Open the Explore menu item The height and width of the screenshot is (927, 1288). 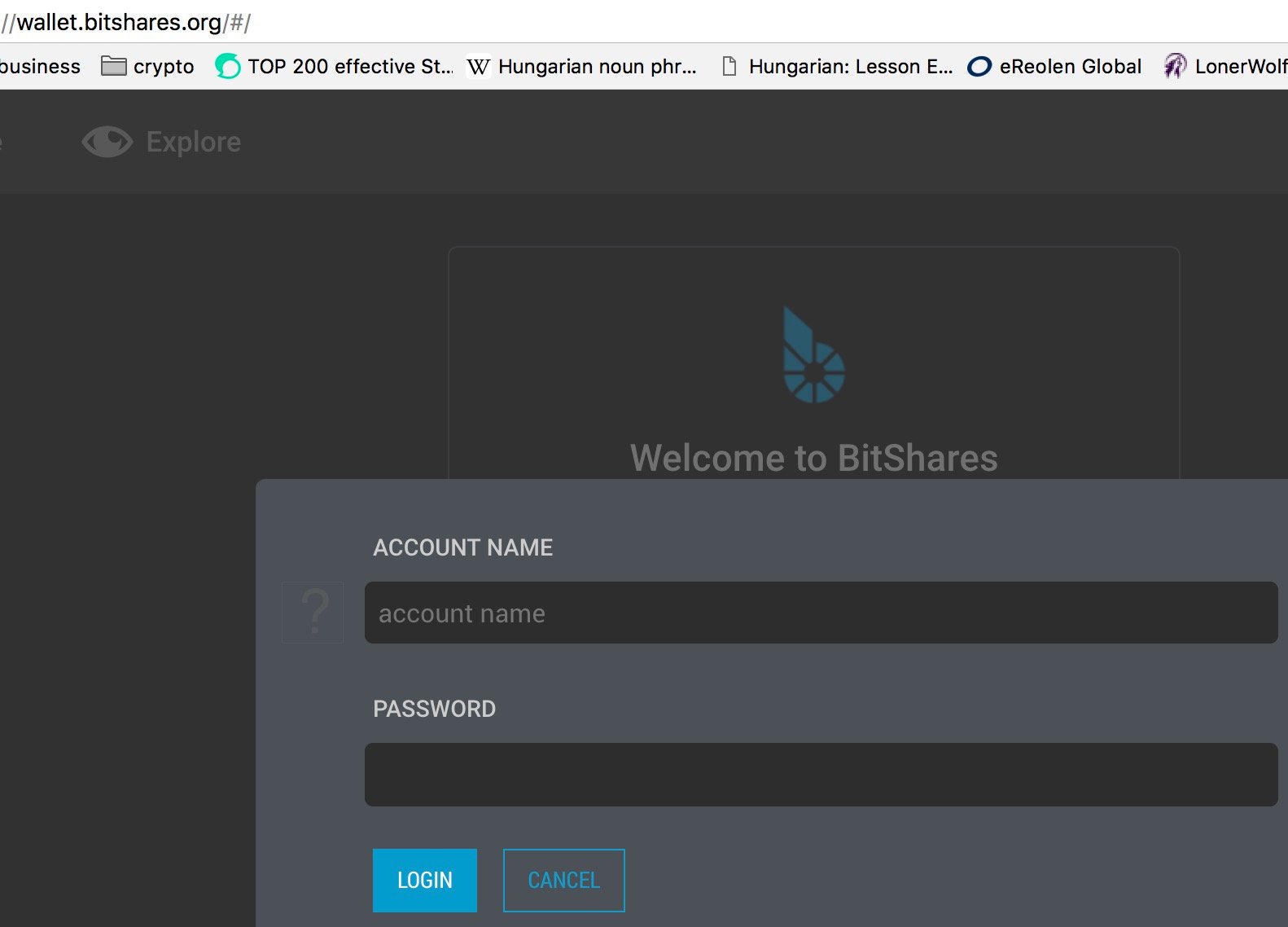[x=161, y=142]
